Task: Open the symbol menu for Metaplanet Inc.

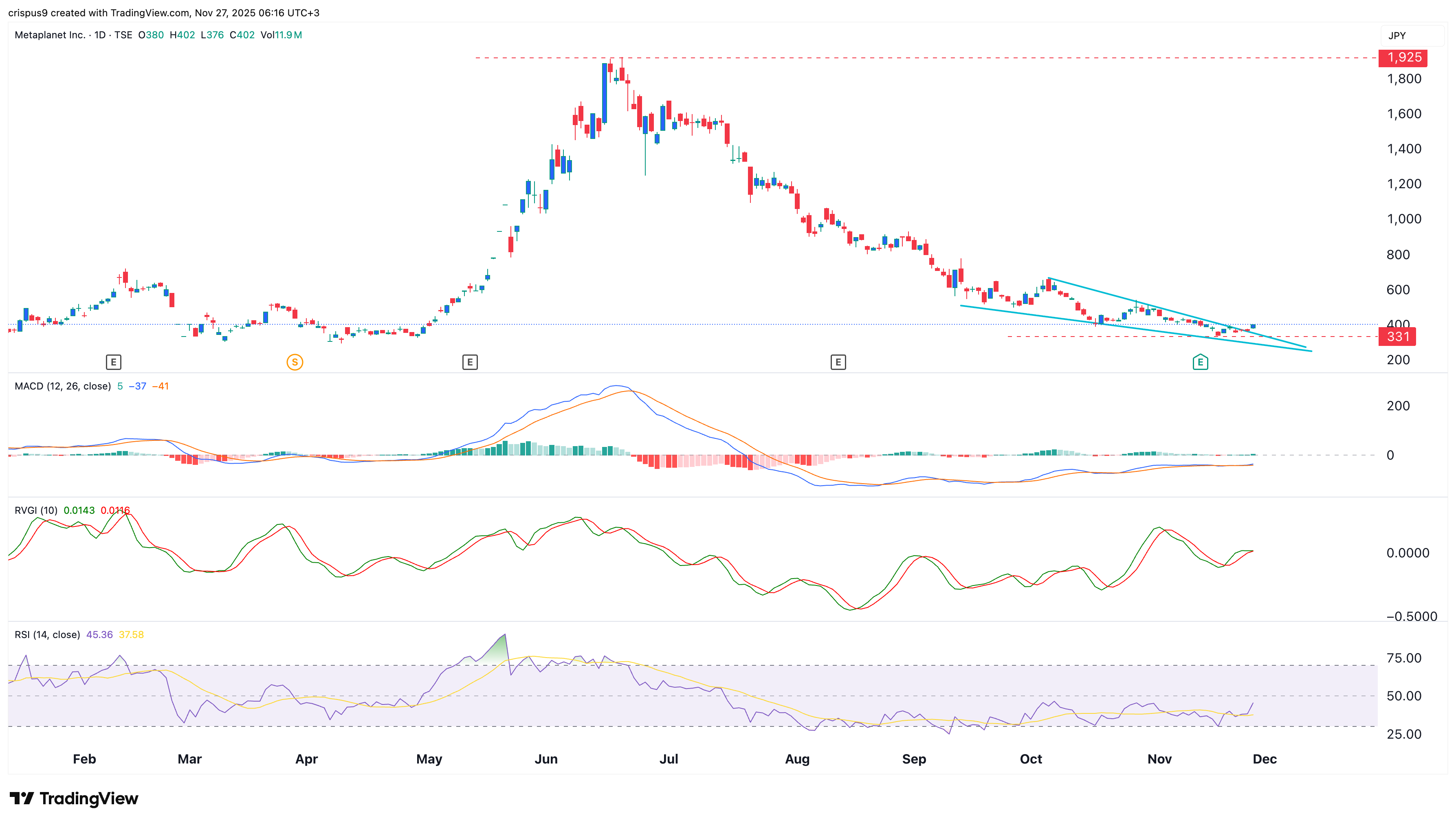Action: tap(51, 35)
